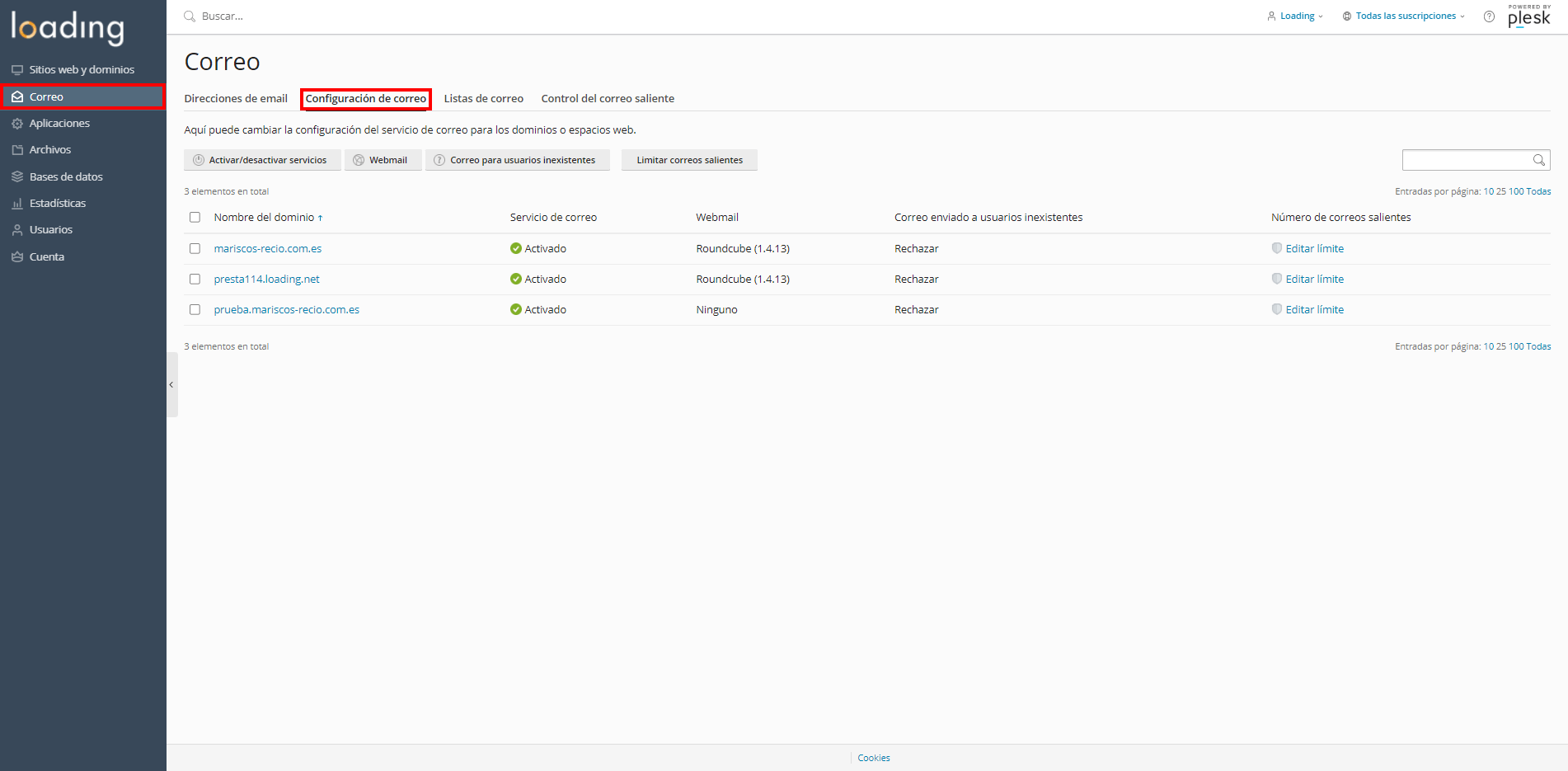The image size is (1568, 771).
Task: Collapse the sidebar with the arrow handle
Action: [x=171, y=384]
